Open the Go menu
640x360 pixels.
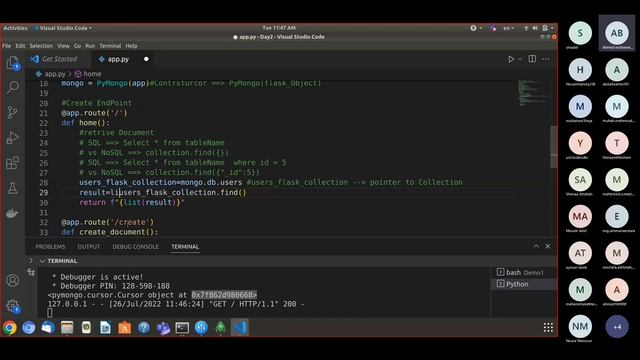[78, 46]
